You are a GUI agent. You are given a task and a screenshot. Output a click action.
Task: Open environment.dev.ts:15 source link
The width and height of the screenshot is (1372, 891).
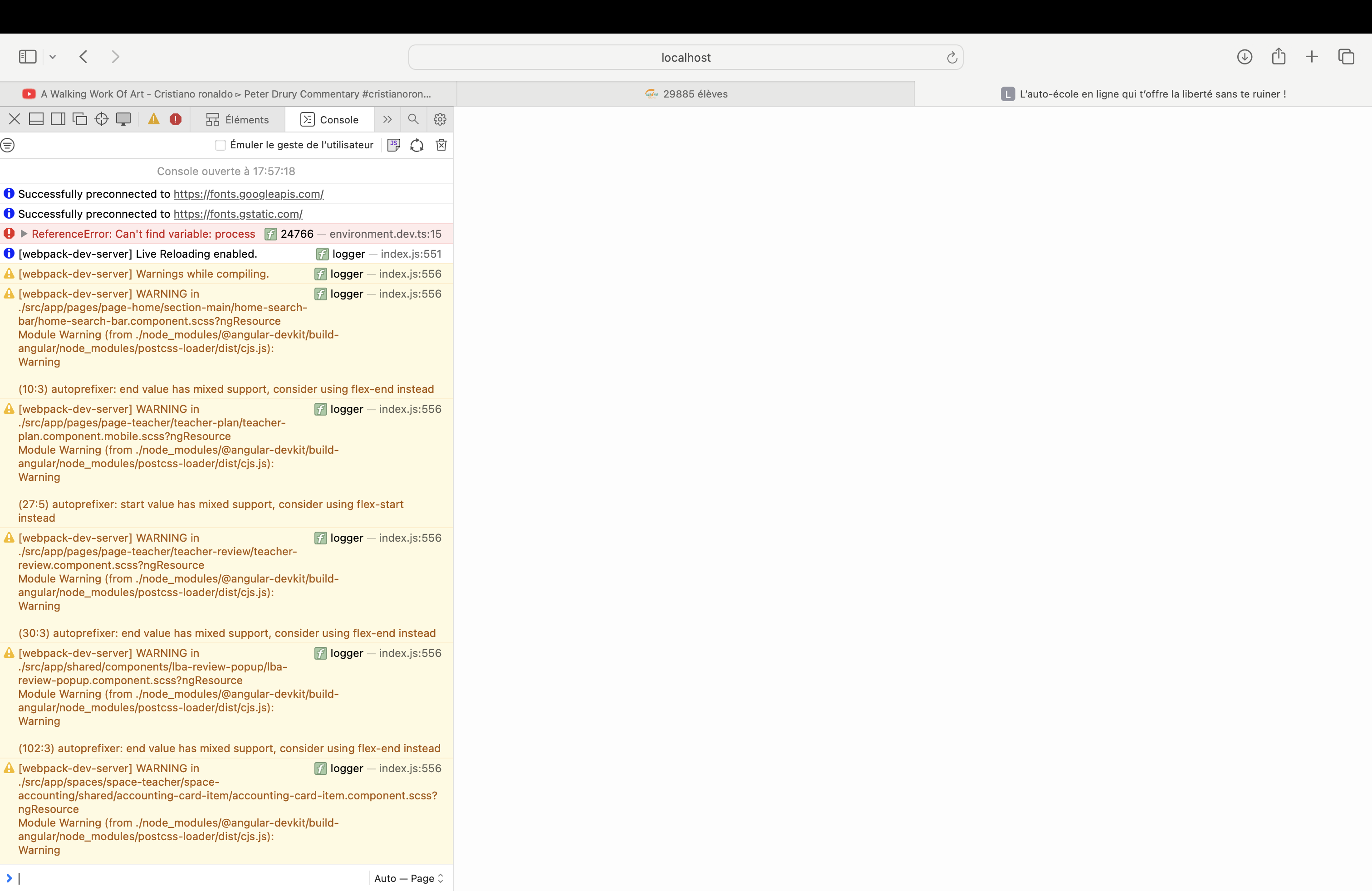coord(385,234)
